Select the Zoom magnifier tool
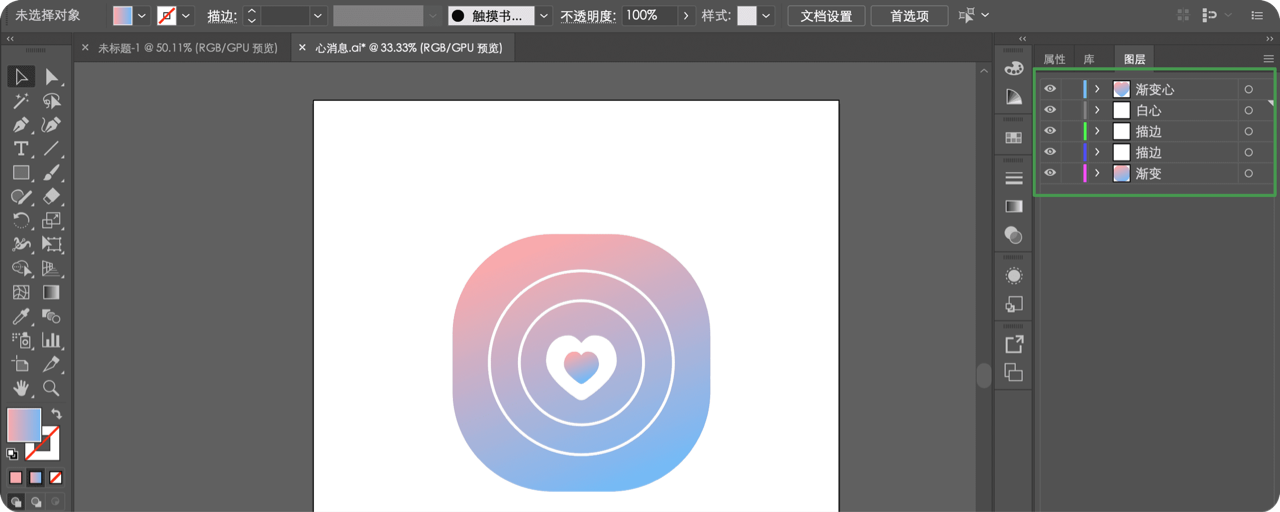 [52, 388]
